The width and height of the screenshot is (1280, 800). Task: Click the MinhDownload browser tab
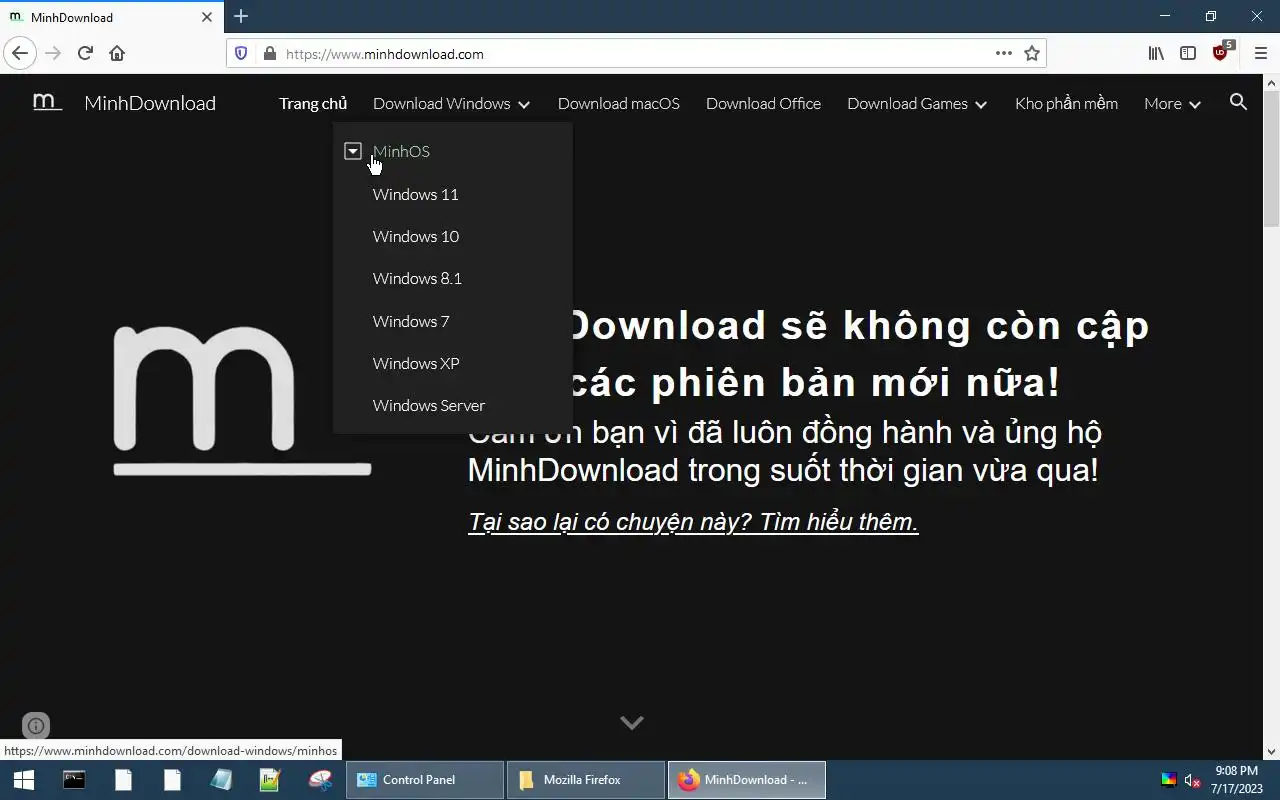[x=110, y=17]
